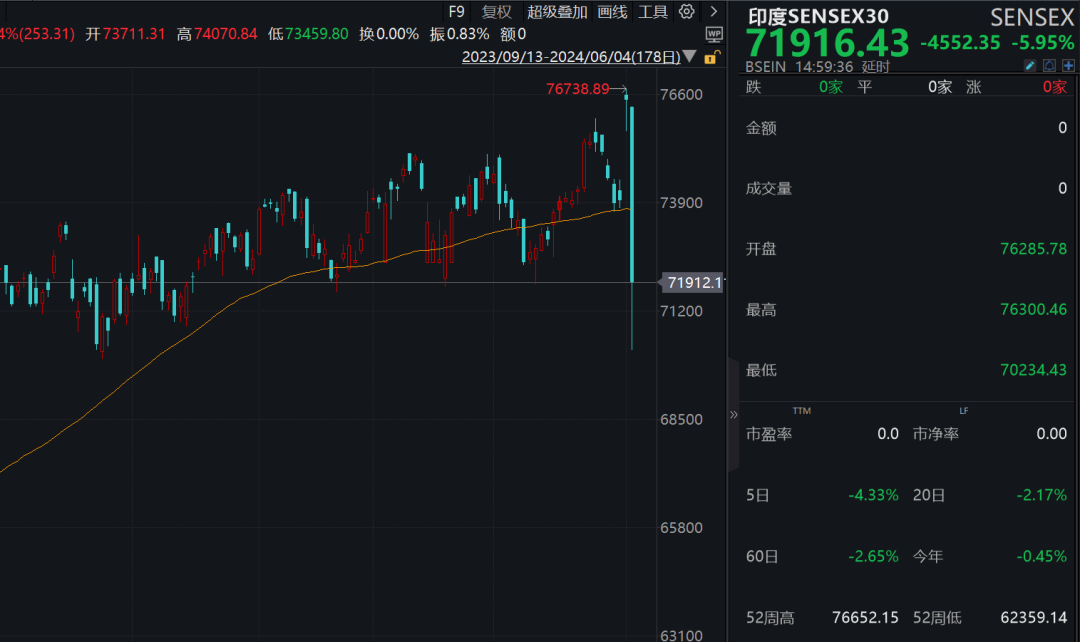Click the 今年 change -0.45%
Image resolution: width=1080 pixels, height=642 pixels.
(x=1041, y=557)
